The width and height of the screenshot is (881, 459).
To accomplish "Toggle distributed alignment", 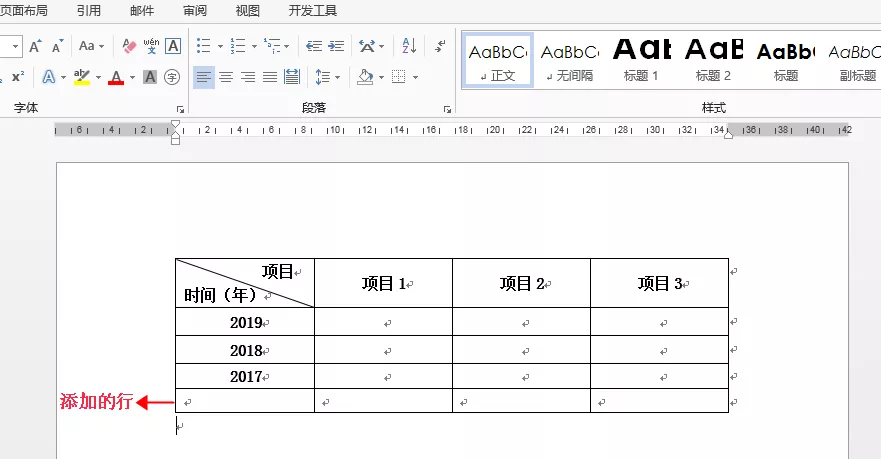I will pos(292,77).
